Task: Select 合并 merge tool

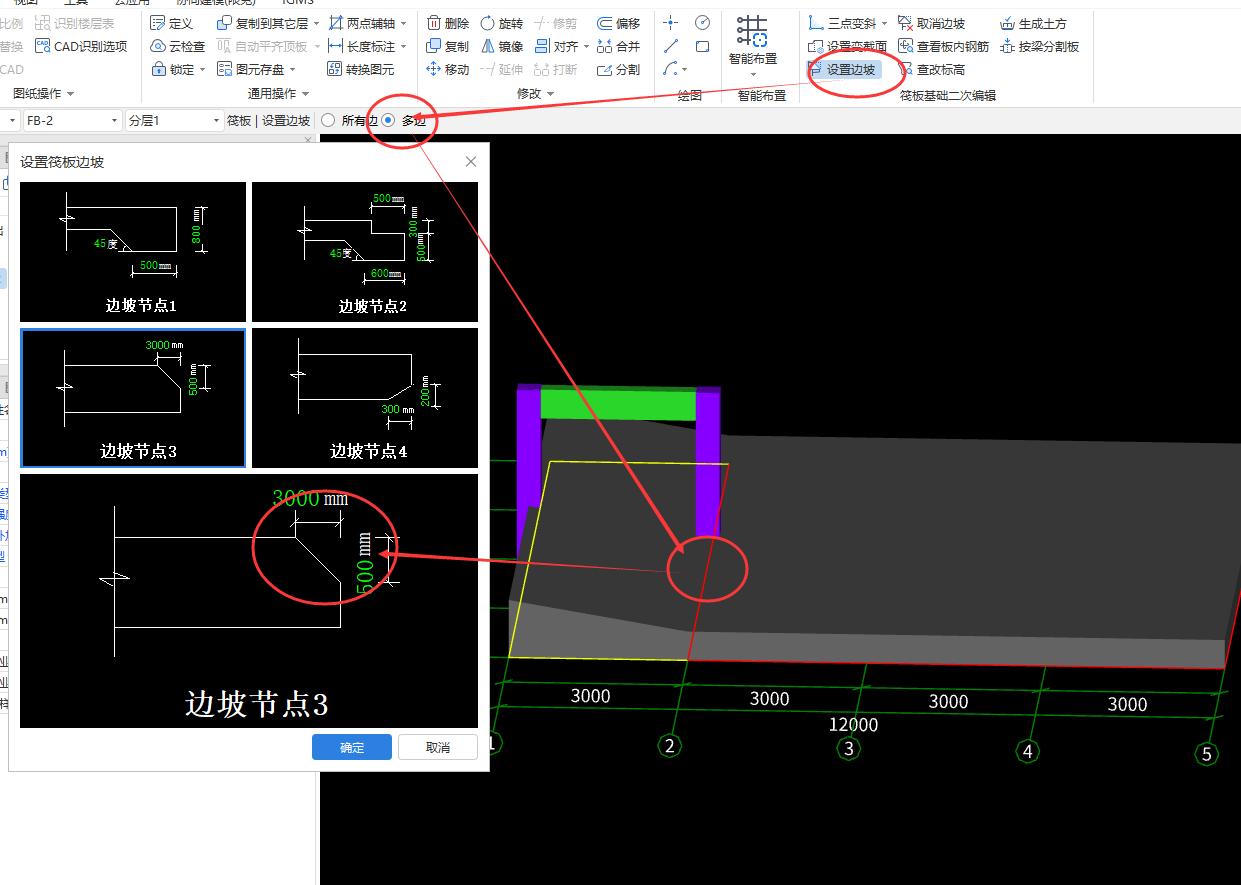Action: tap(618, 46)
